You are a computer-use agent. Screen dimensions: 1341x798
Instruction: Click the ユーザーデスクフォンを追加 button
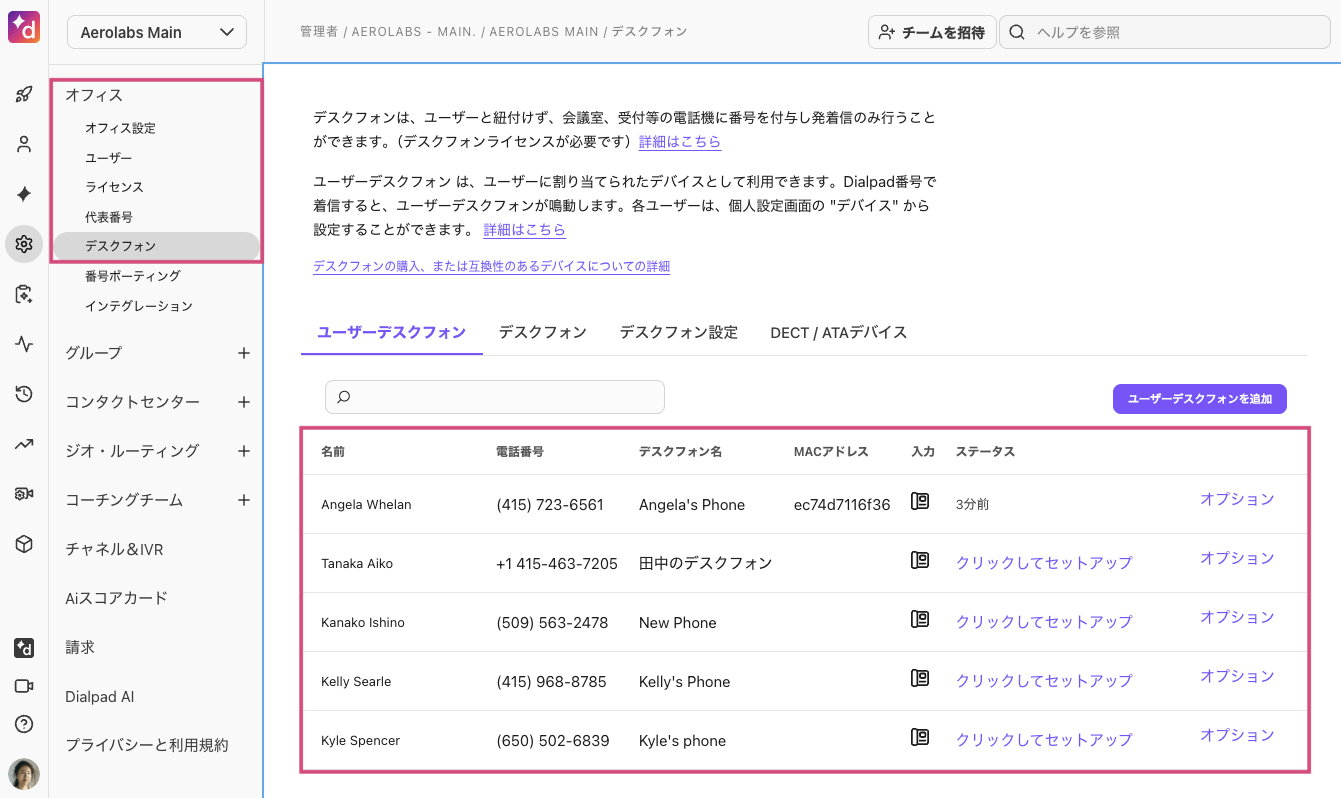click(1199, 399)
